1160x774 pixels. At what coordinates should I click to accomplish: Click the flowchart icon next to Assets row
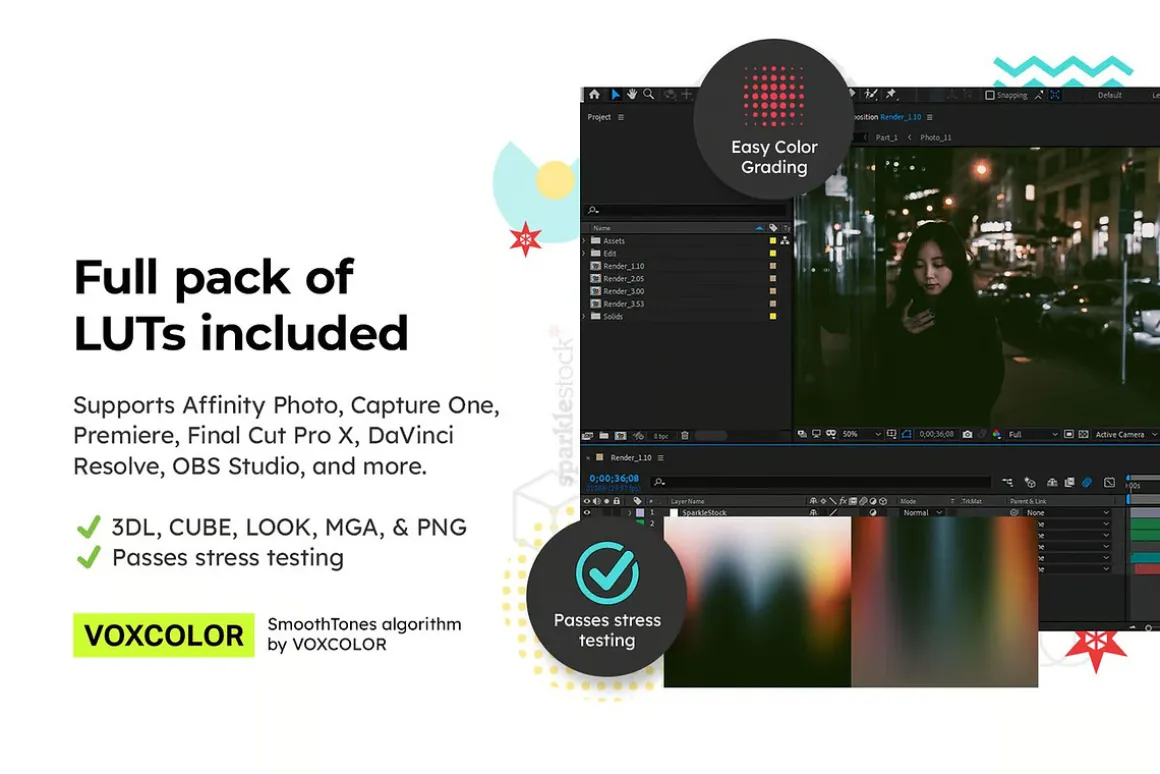coord(785,240)
